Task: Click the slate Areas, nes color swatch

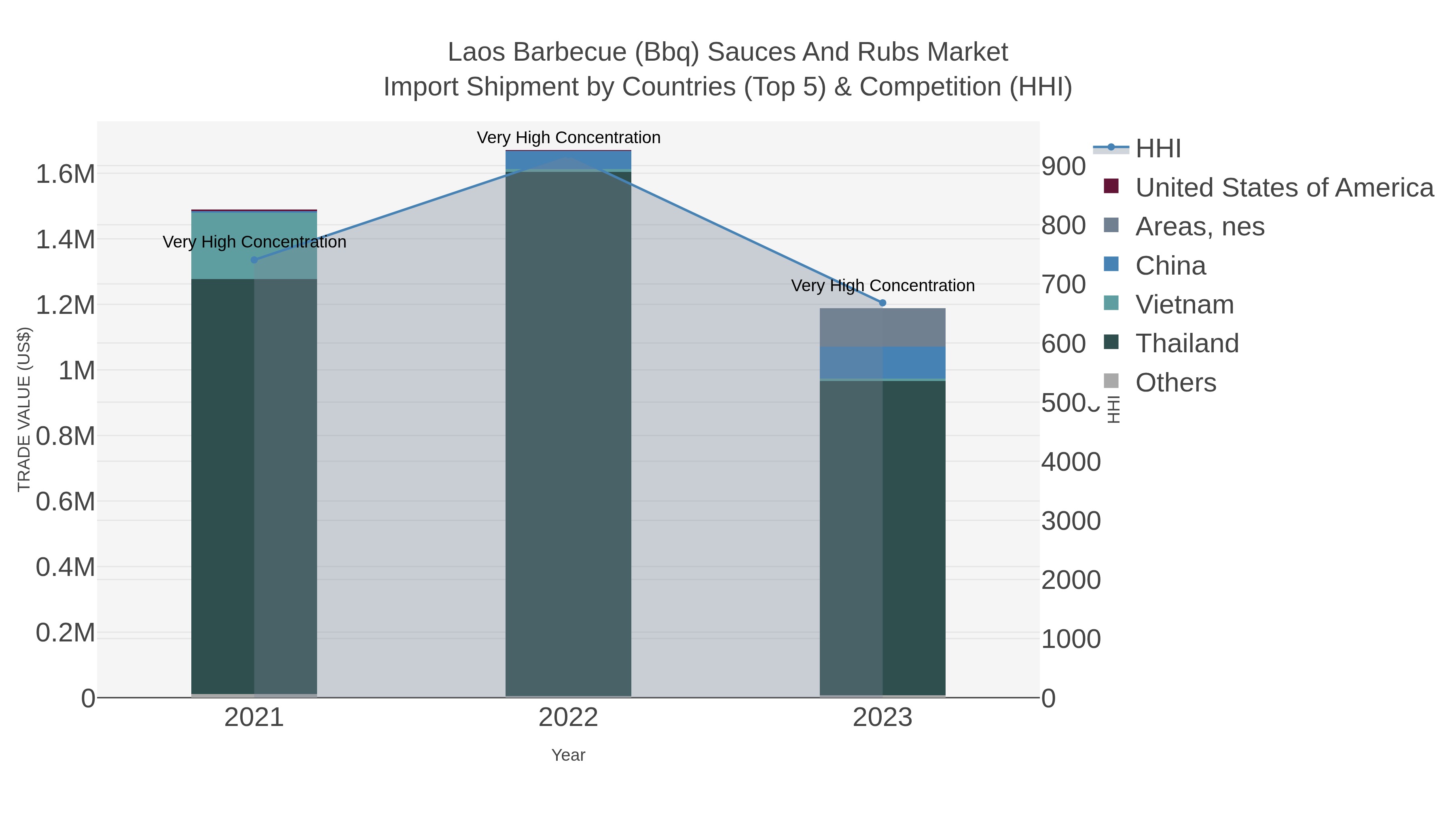Action: (1111, 225)
